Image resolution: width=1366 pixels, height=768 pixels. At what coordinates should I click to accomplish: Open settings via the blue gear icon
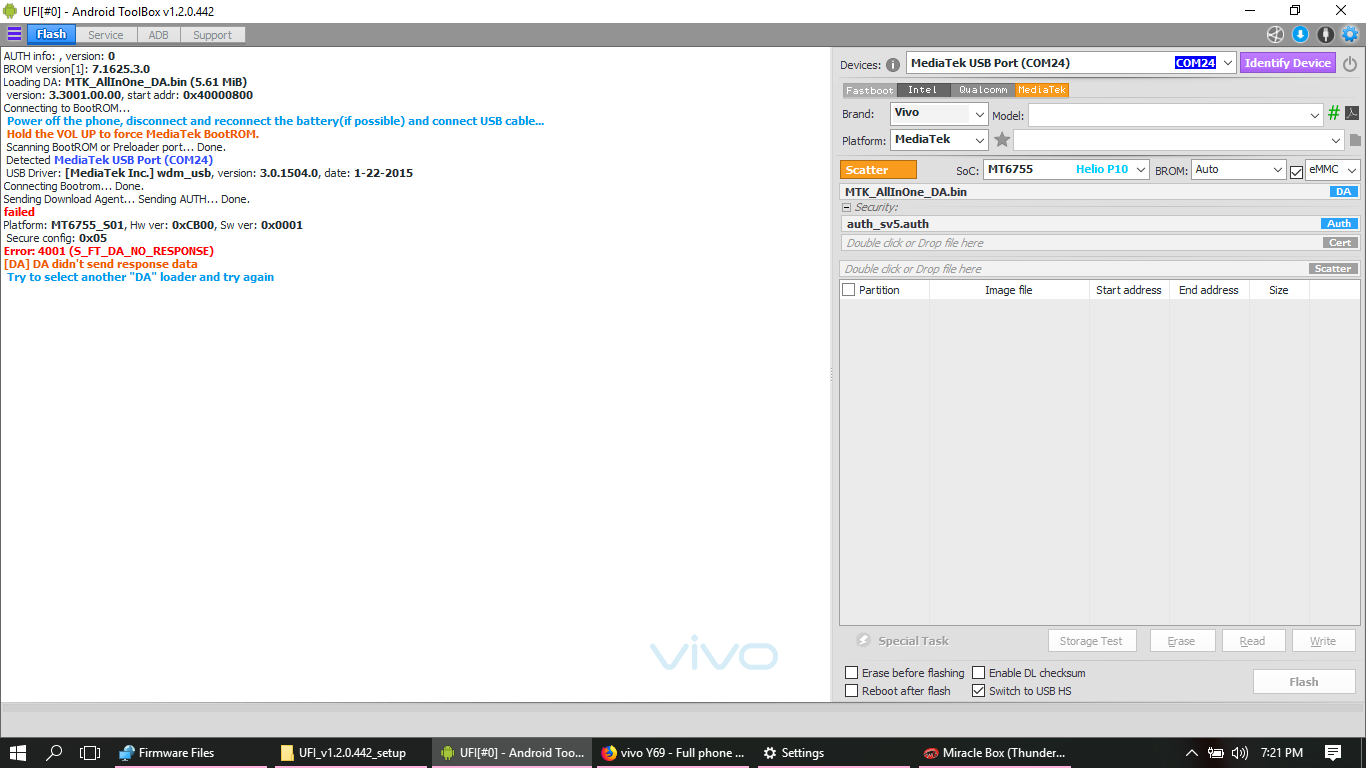click(x=1350, y=34)
